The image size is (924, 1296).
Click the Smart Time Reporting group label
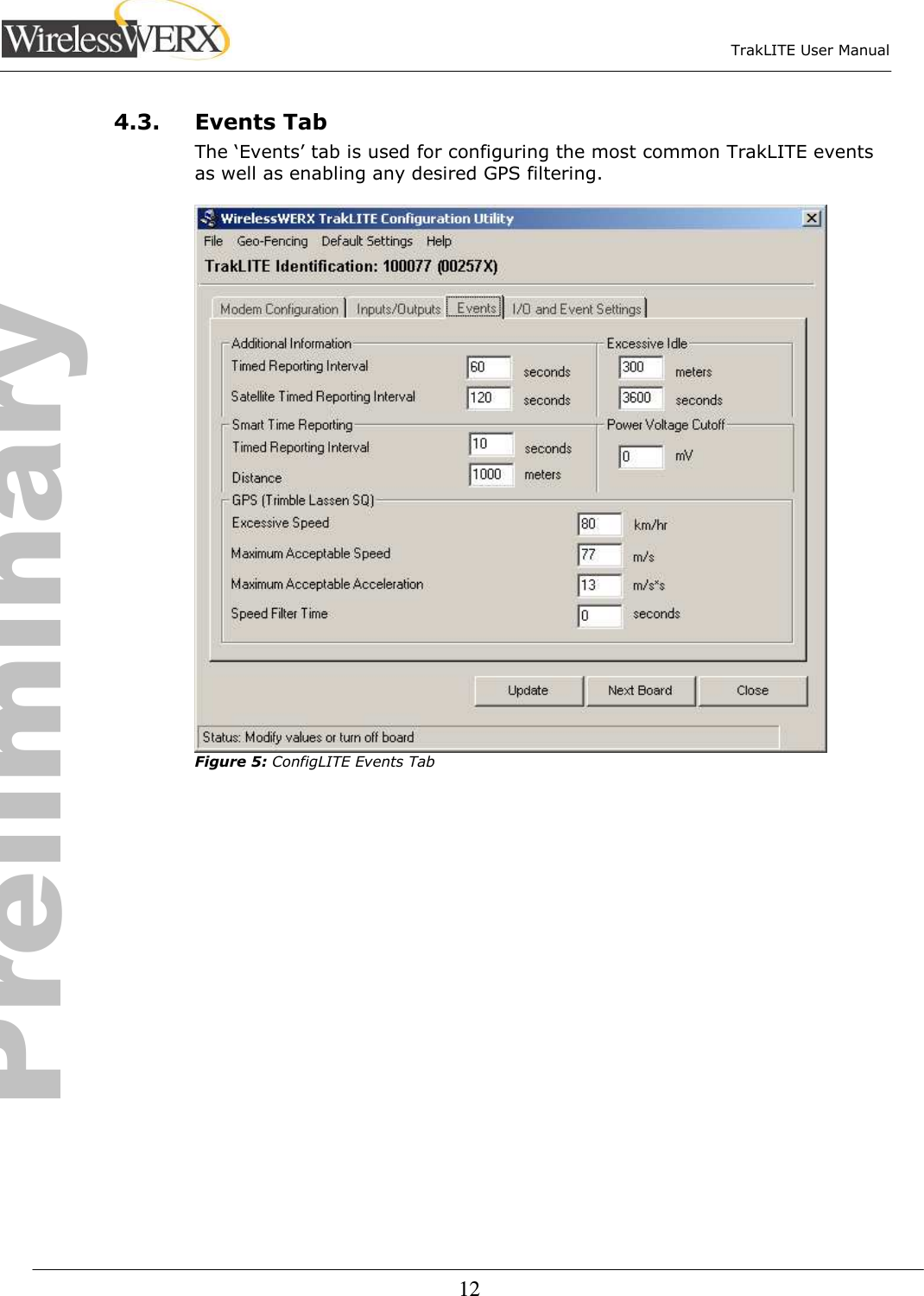click(x=292, y=425)
